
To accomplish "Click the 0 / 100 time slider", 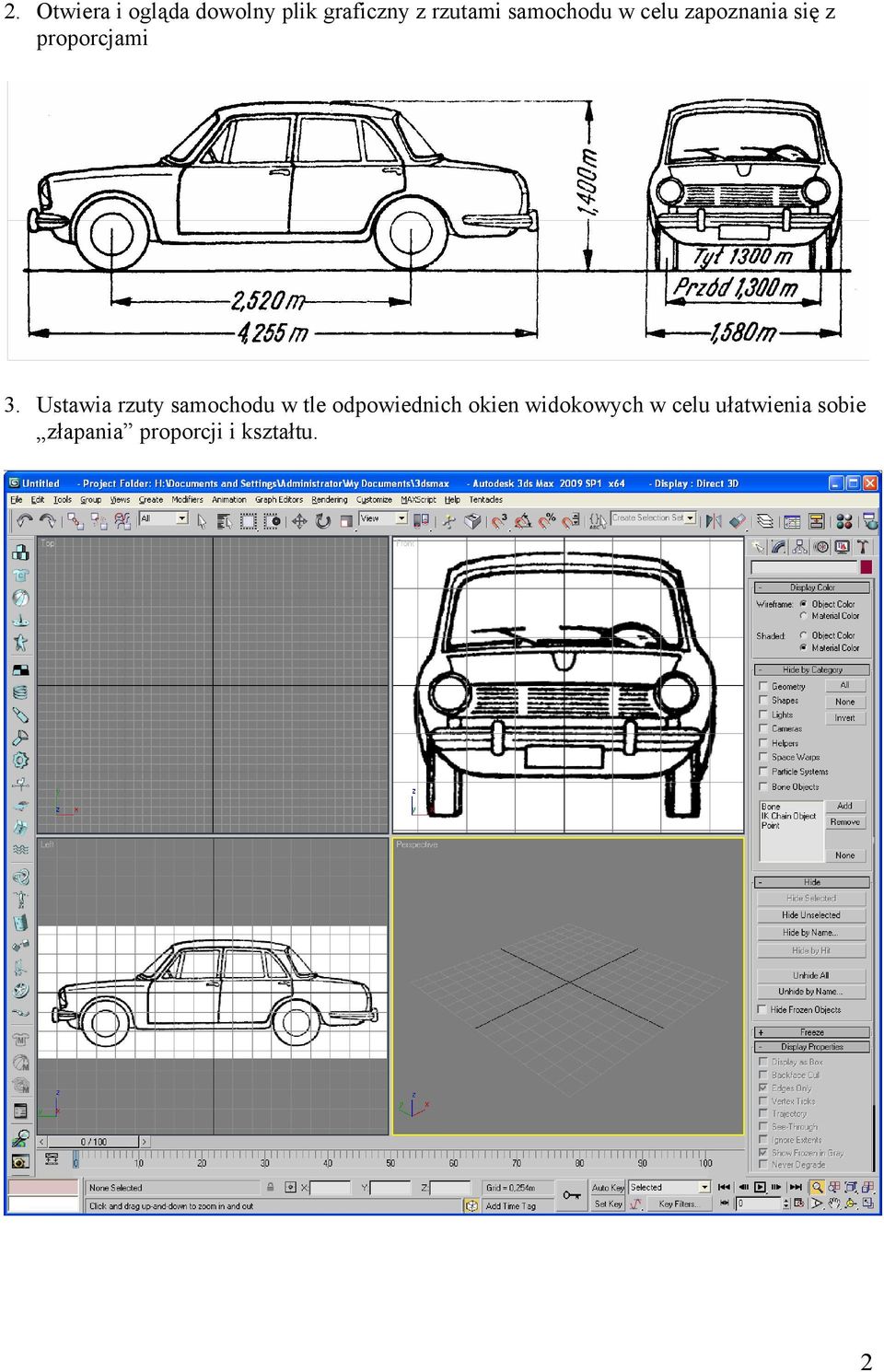I will pyautogui.click(x=93, y=1142).
